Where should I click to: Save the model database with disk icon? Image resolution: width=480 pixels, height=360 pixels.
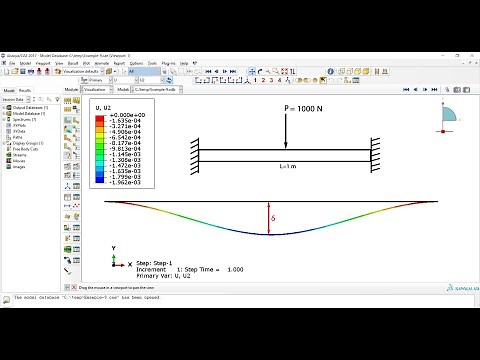pyautogui.click(x=23, y=71)
